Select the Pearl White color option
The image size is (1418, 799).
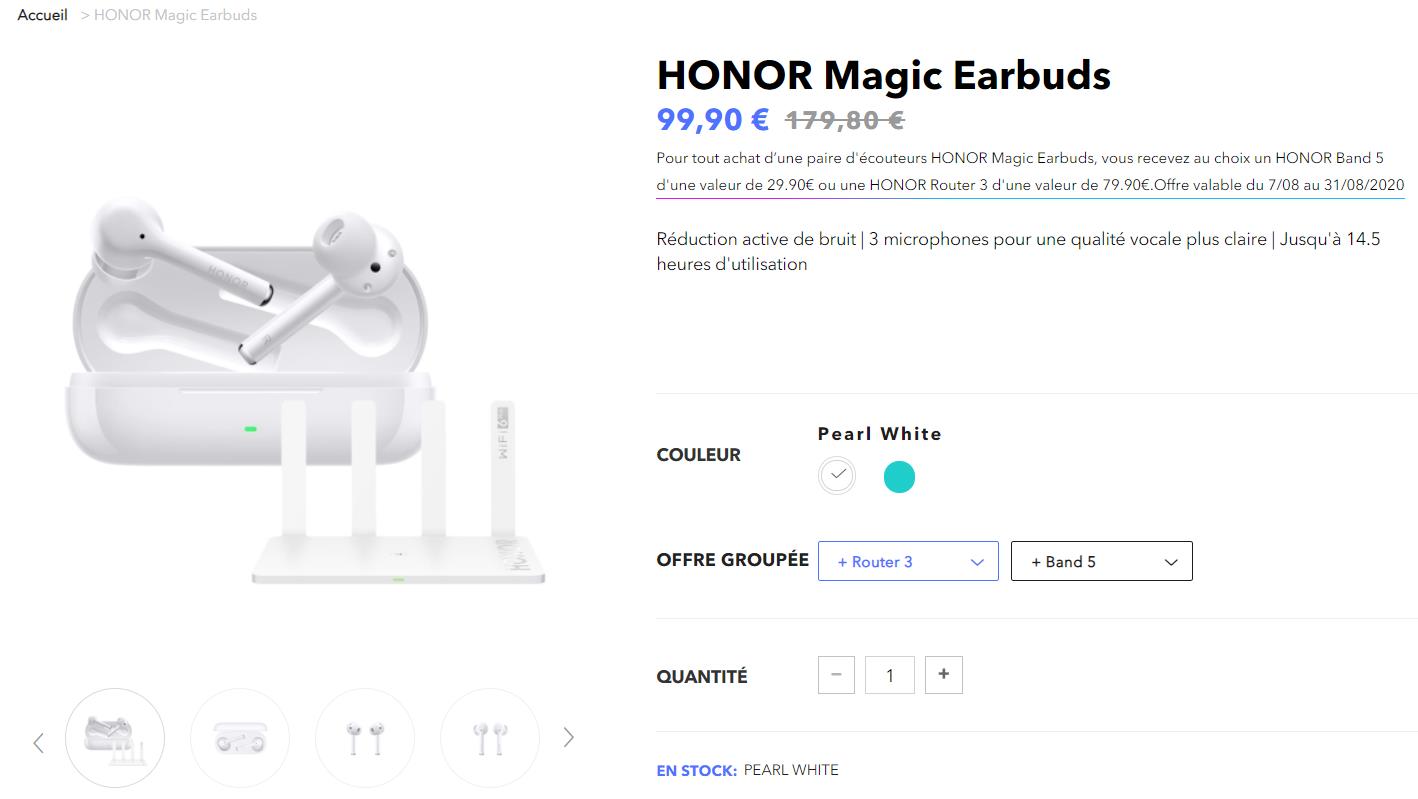click(x=837, y=476)
